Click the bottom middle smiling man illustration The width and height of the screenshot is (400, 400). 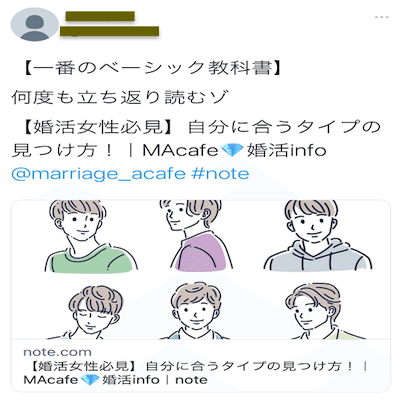tap(197, 311)
